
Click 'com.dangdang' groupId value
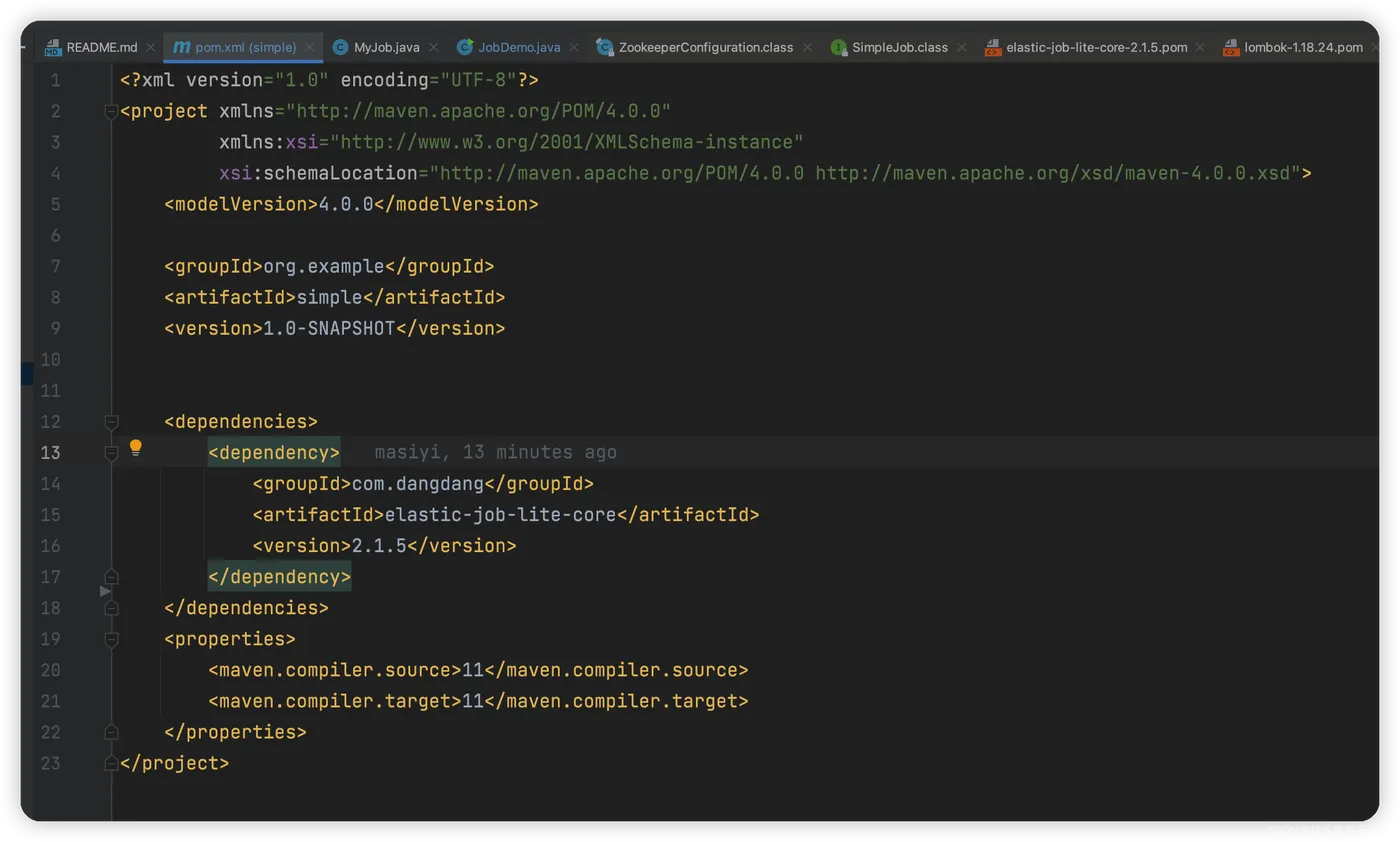pos(418,484)
